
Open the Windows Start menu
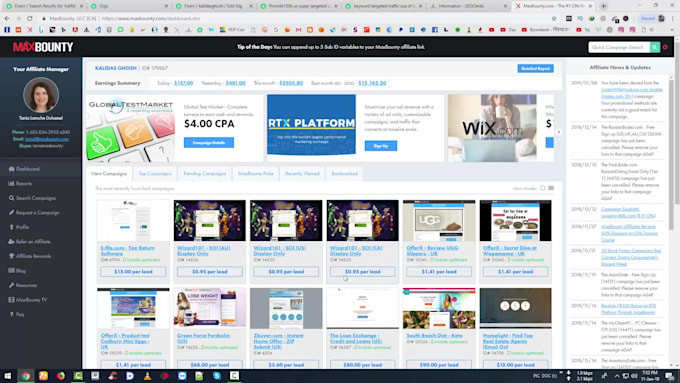7,376
